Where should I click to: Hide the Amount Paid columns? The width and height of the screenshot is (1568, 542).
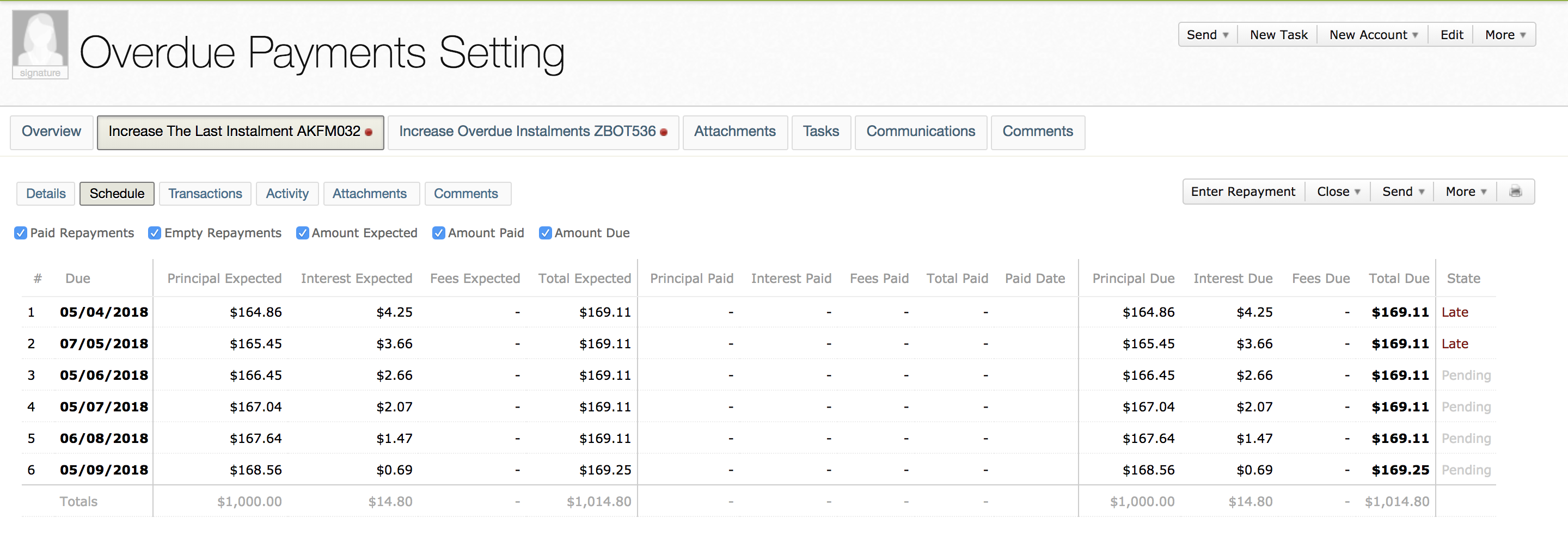438,233
